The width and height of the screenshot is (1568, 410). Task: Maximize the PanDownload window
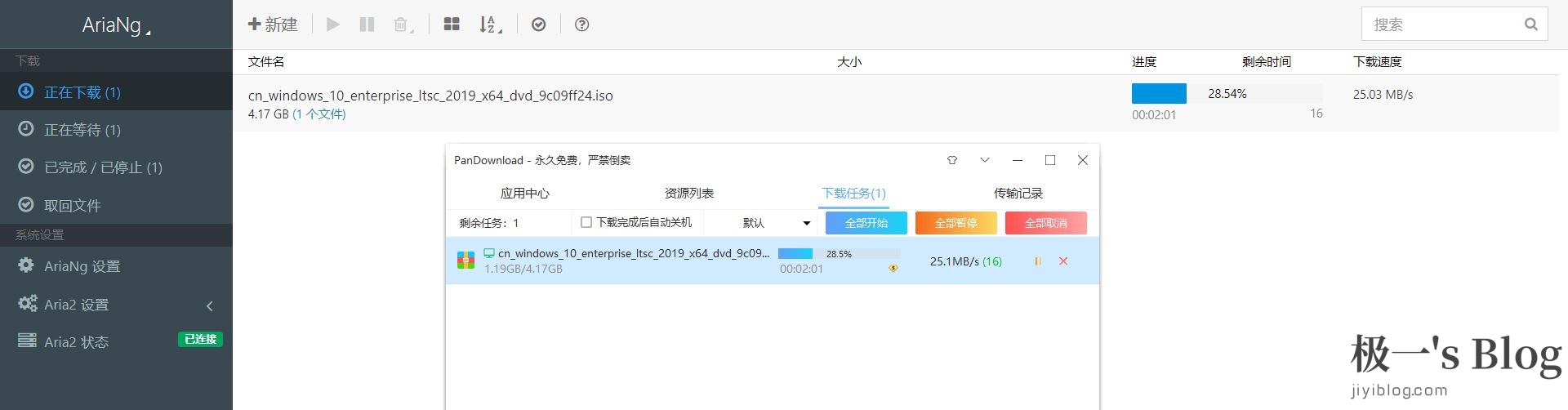[x=1050, y=160]
